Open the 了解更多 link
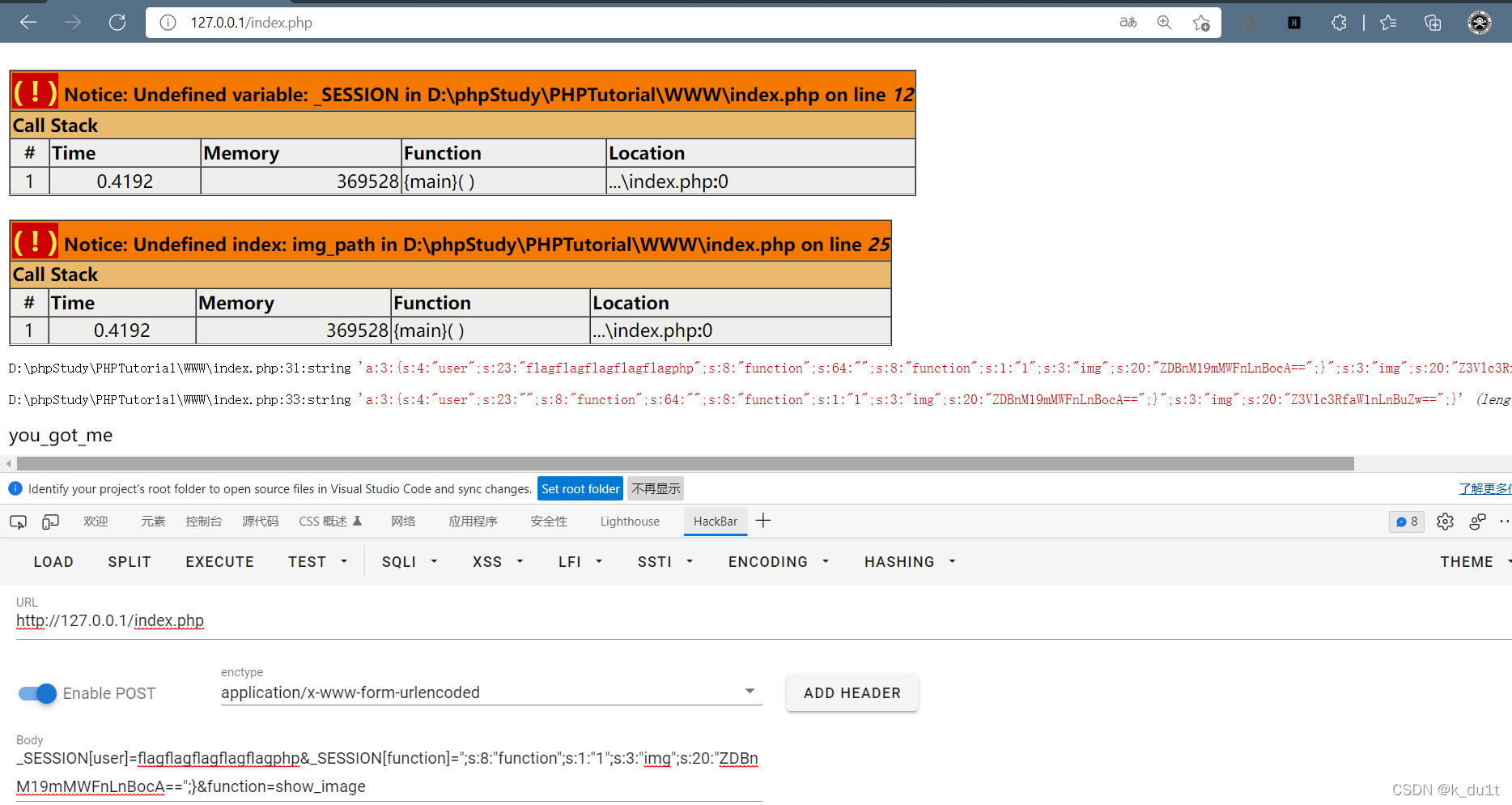Image resolution: width=1512 pixels, height=805 pixels. 1484,488
